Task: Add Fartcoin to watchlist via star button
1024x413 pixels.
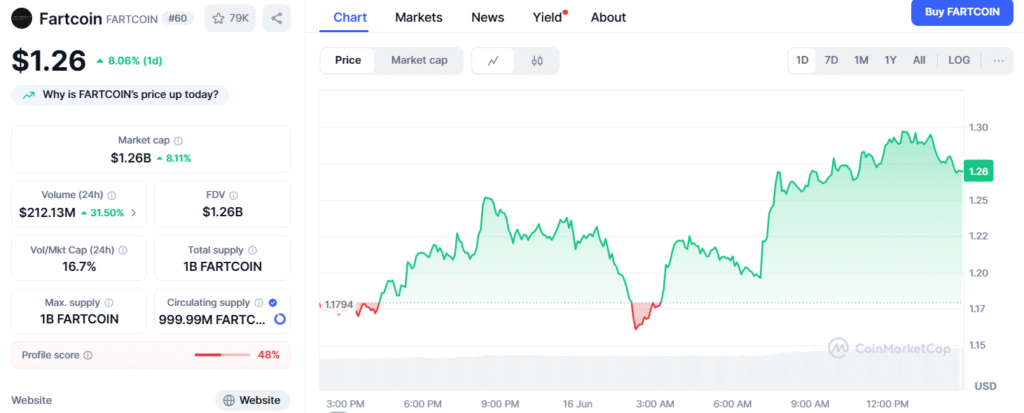Action: [230, 18]
